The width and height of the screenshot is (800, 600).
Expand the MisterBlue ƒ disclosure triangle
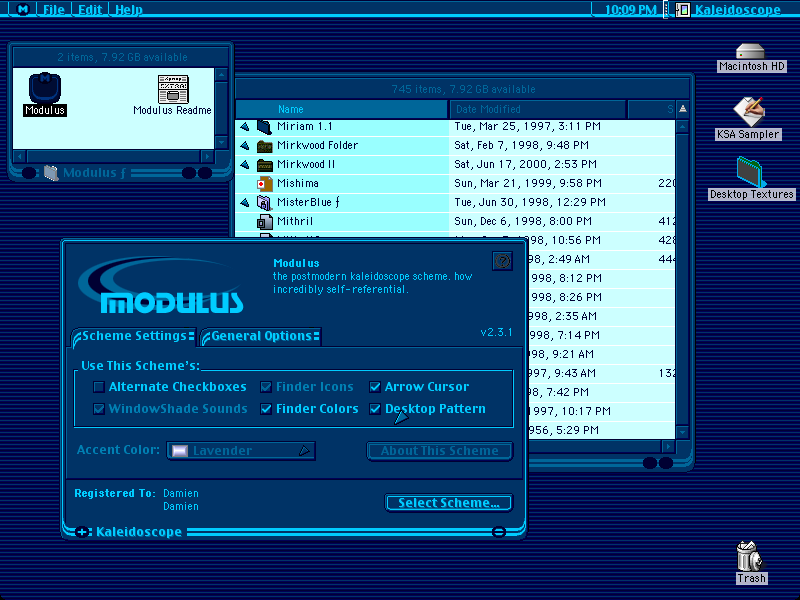245,203
